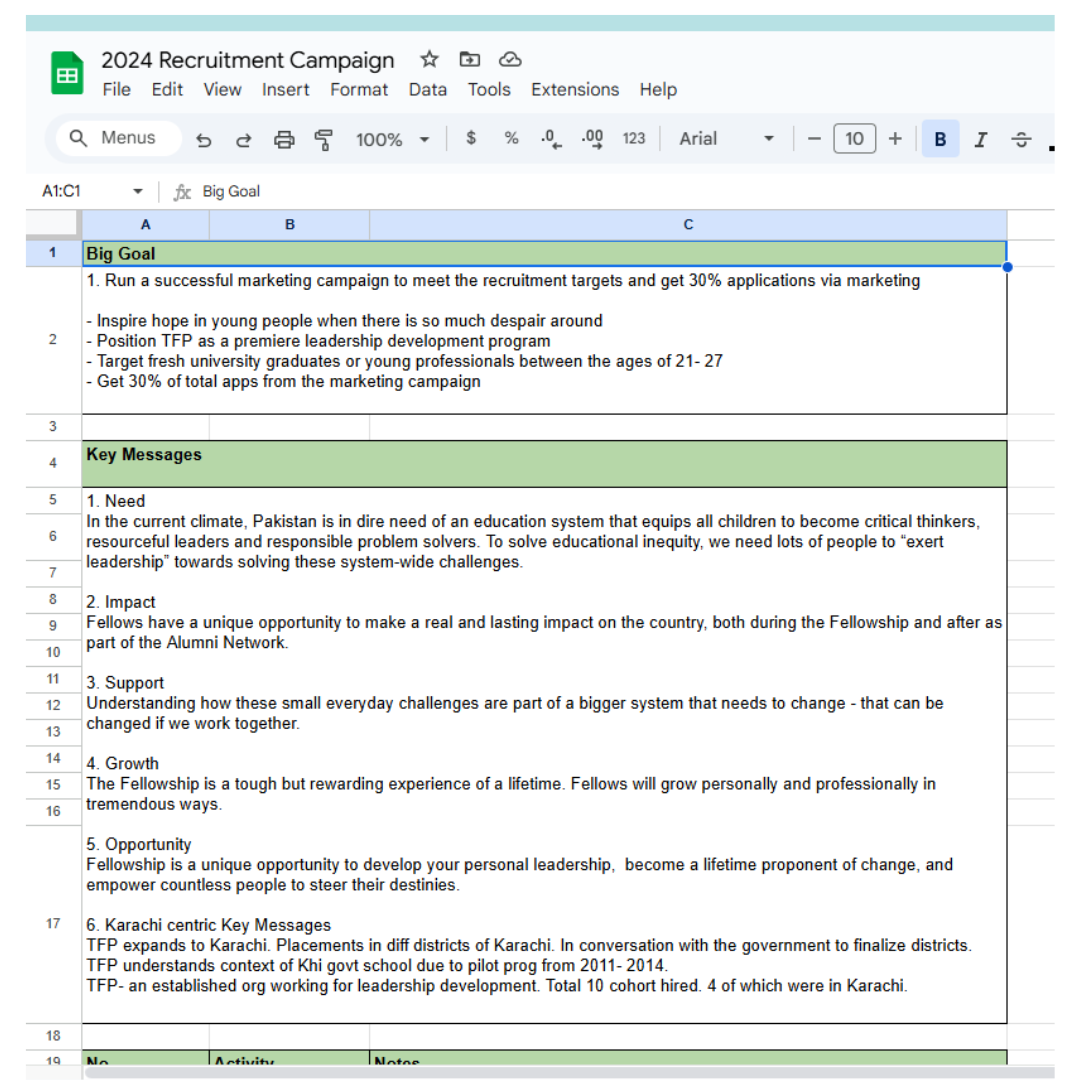Click the select-all corner box
The width and height of the screenshot is (1080, 1080).
coord(52,225)
